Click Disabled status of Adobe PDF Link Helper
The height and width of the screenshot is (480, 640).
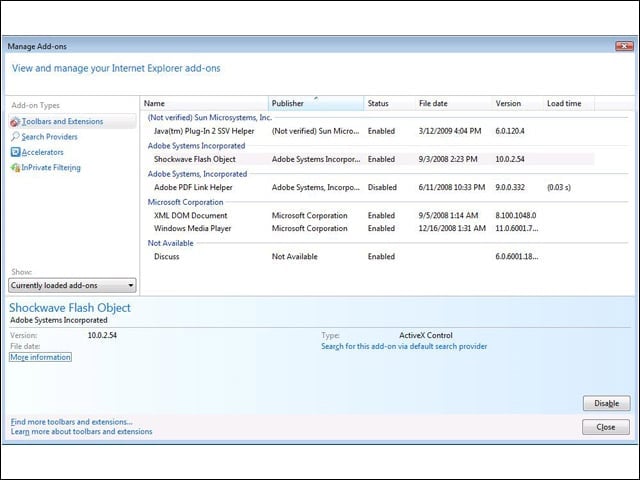point(382,187)
